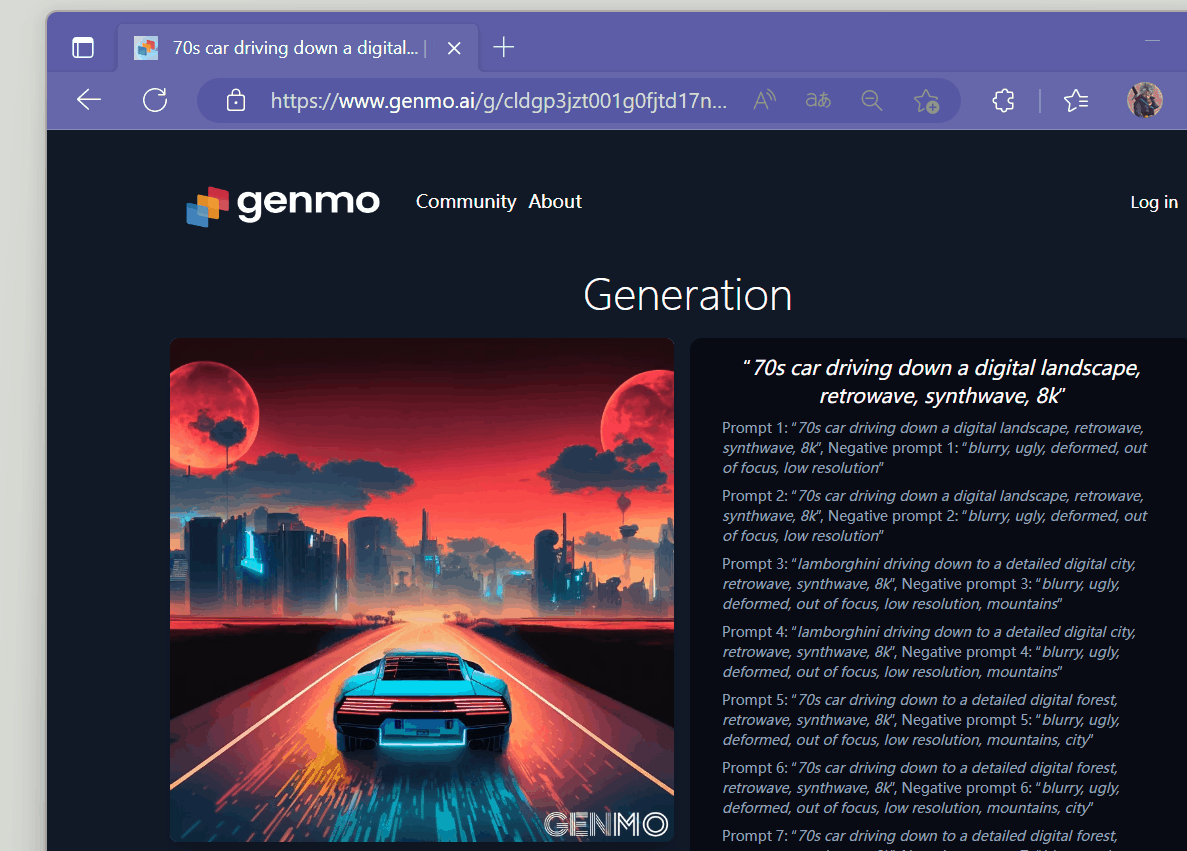Refresh the page with the reload icon

point(155,99)
